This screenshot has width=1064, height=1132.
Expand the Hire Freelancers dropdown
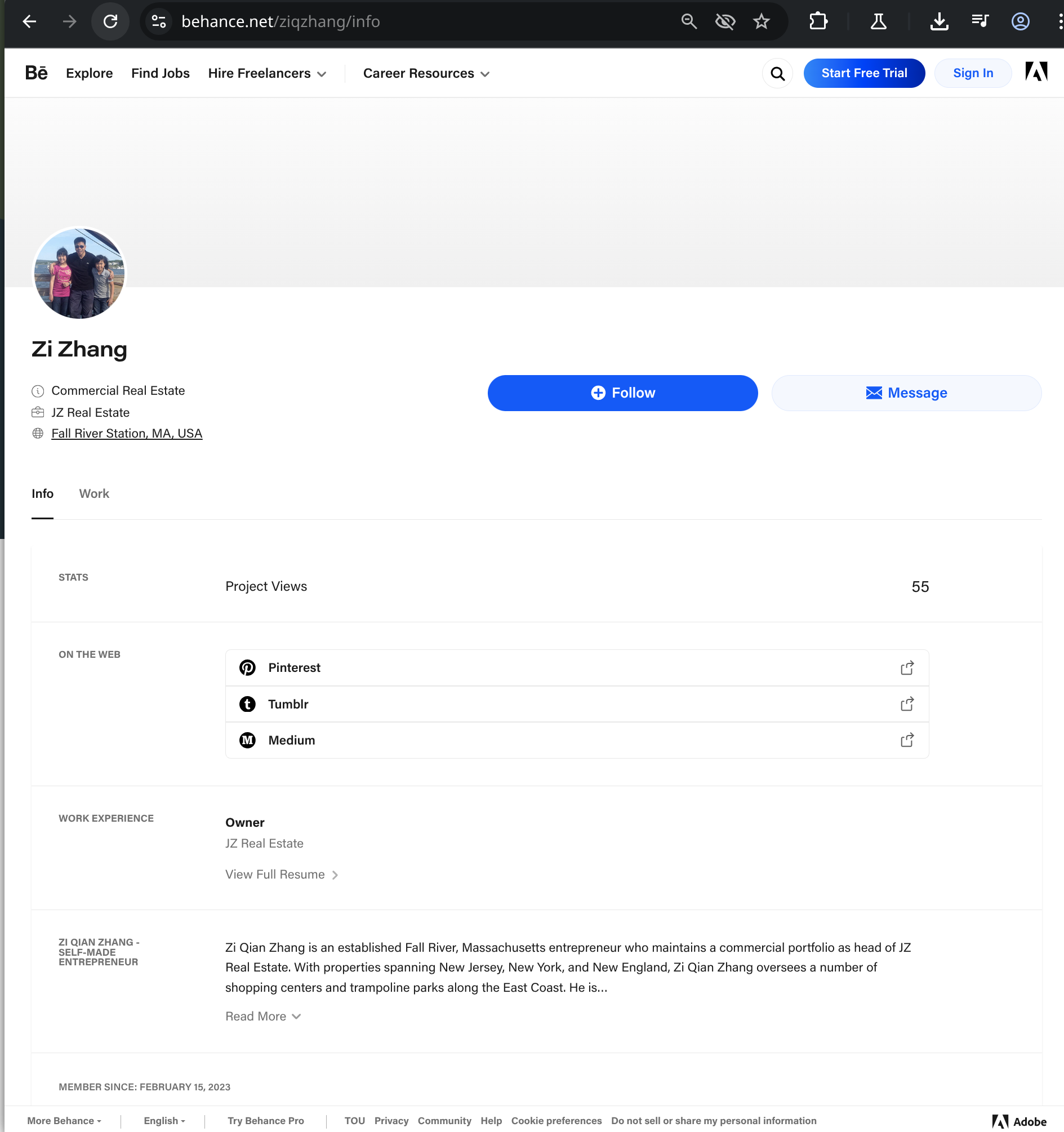(267, 73)
